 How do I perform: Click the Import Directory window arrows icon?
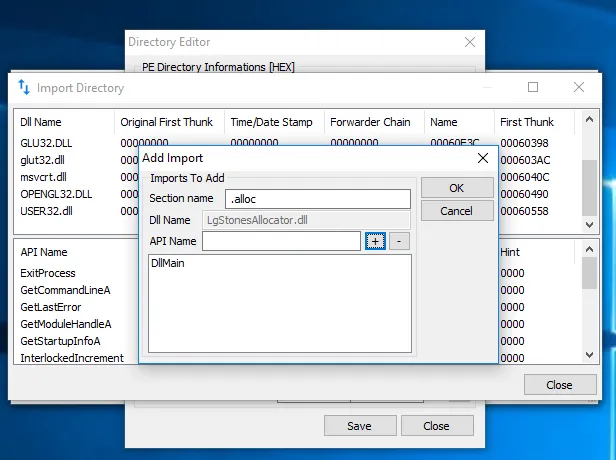pyautogui.click(x=24, y=87)
